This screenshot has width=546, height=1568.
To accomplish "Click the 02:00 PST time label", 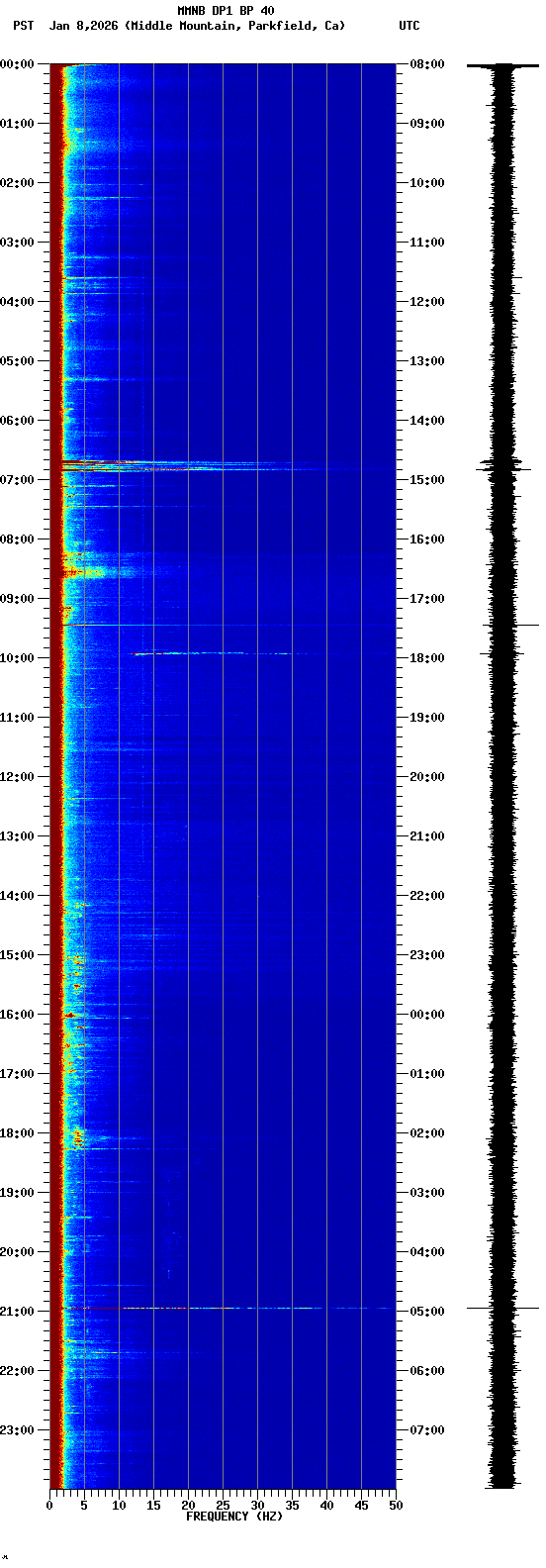I will coord(17,183).
